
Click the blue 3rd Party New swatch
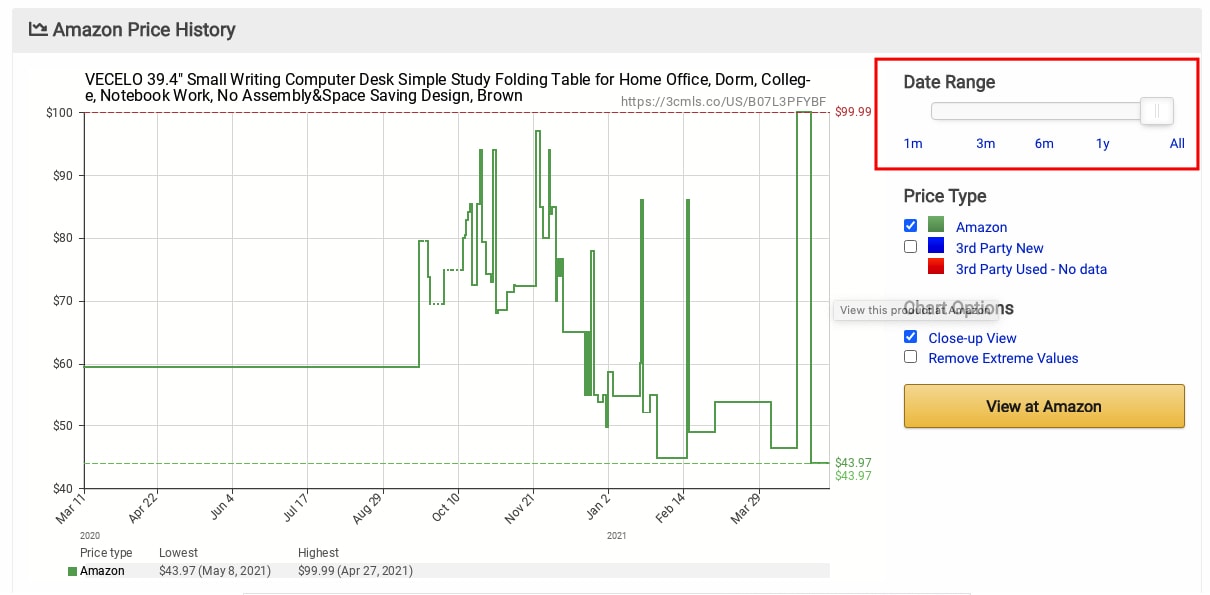click(x=936, y=245)
